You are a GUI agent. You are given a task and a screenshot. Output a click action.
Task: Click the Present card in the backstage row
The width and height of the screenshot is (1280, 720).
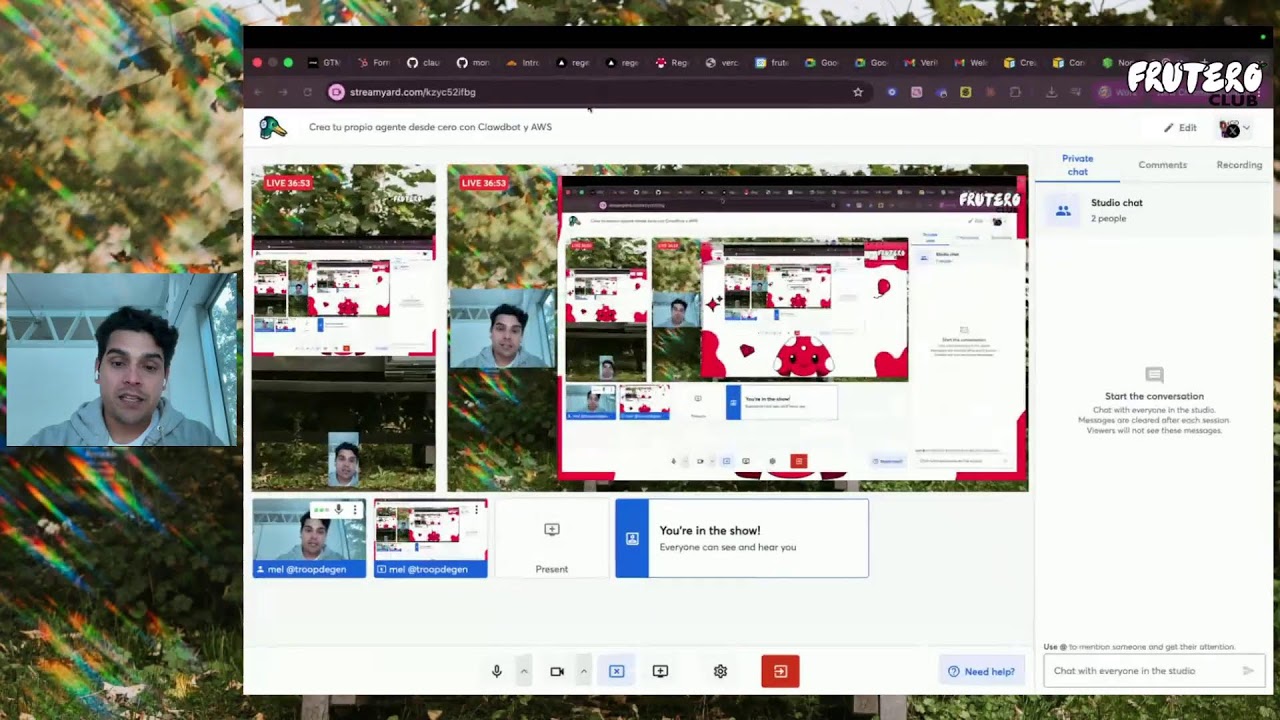tap(551, 538)
